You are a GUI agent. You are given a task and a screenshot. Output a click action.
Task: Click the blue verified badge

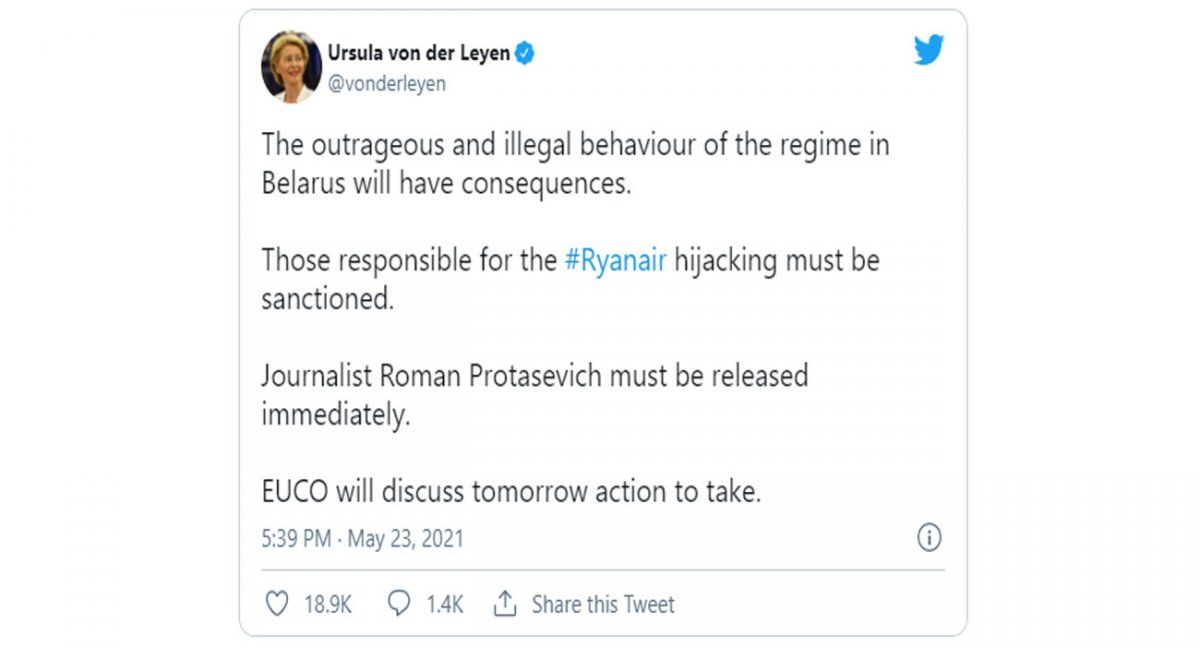click(x=522, y=54)
